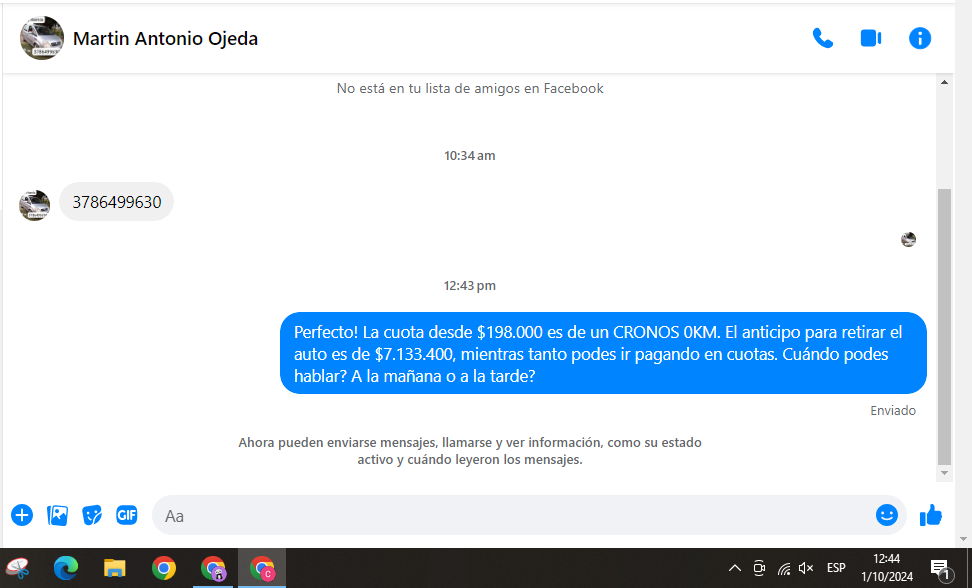The image size is (972, 588).
Task: Click the small seen-receipt avatar
Action: pyautogui.click(x=908, y=240)
